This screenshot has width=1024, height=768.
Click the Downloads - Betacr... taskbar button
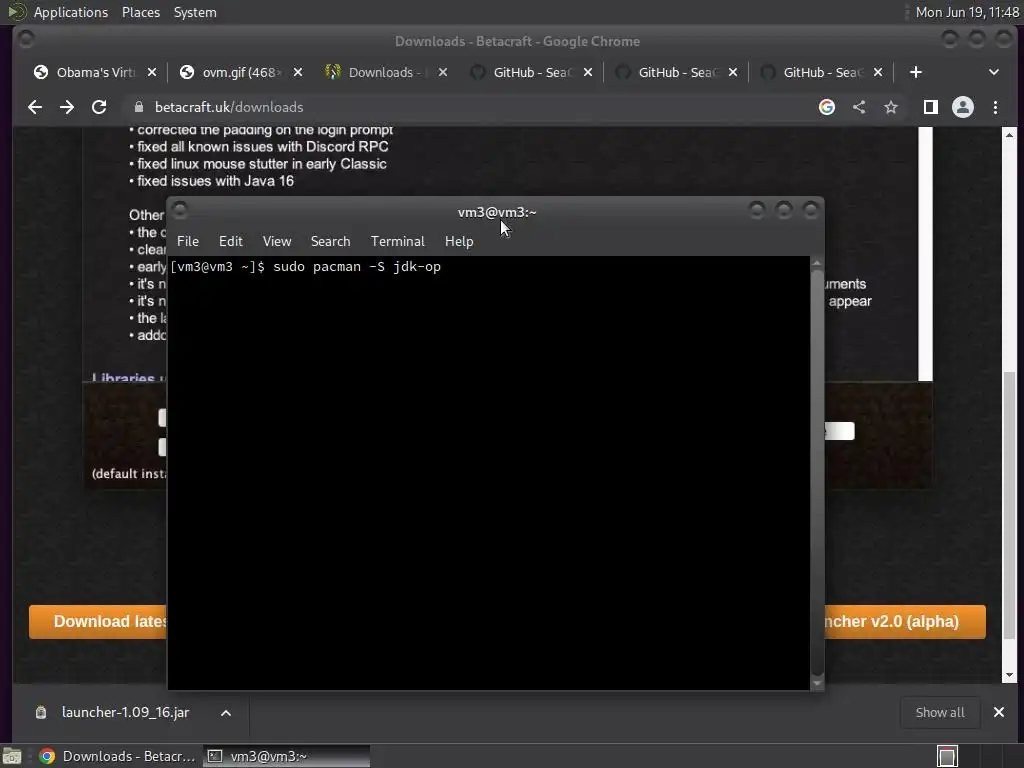coord(118,756)
